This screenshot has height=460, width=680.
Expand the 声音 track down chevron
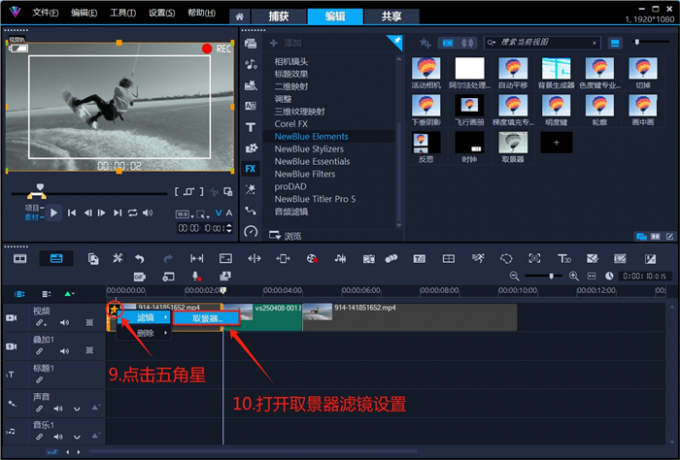[x=77, y=408]
